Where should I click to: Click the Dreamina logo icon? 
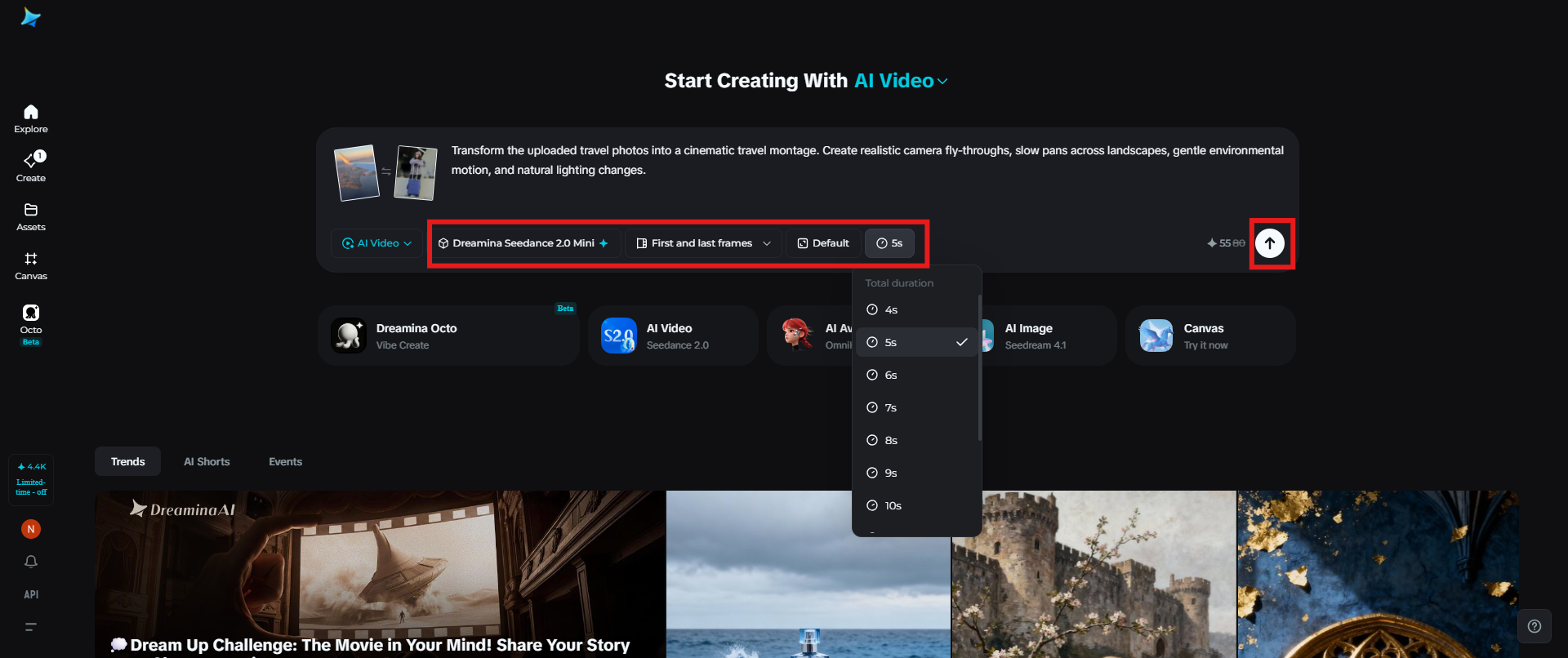pos(31,17)
